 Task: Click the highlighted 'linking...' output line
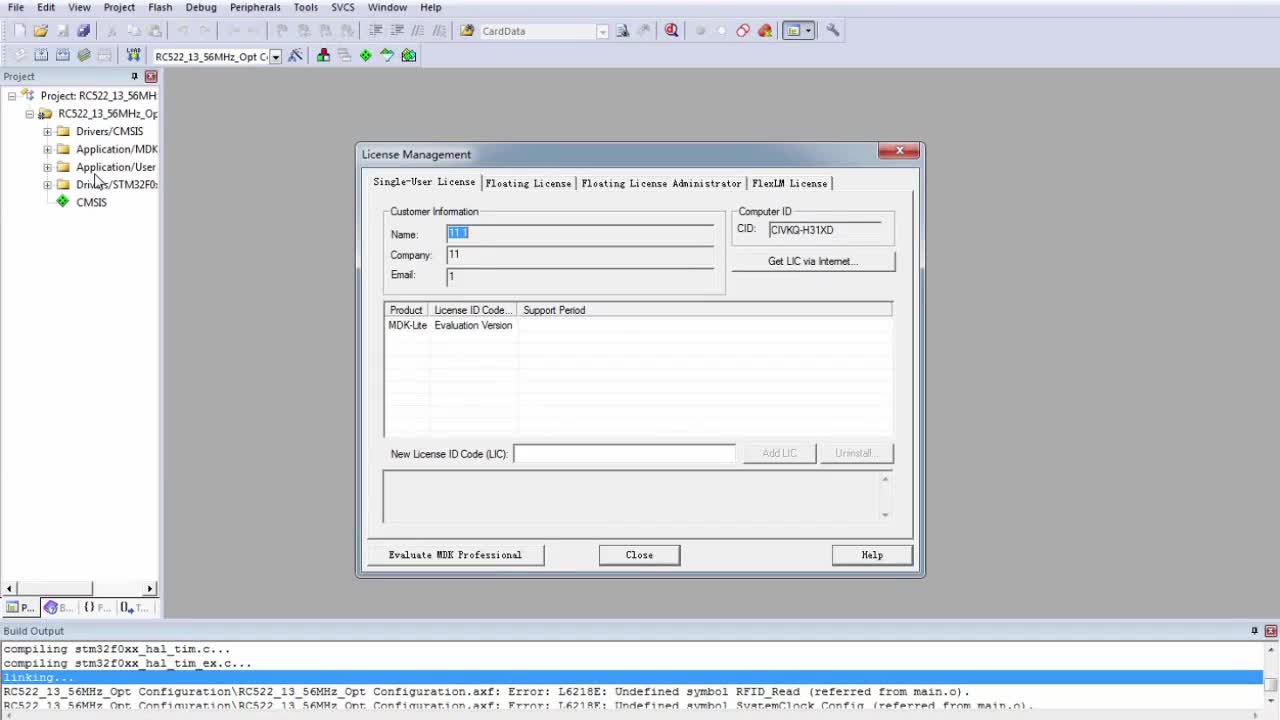click(x=631, y=677)
